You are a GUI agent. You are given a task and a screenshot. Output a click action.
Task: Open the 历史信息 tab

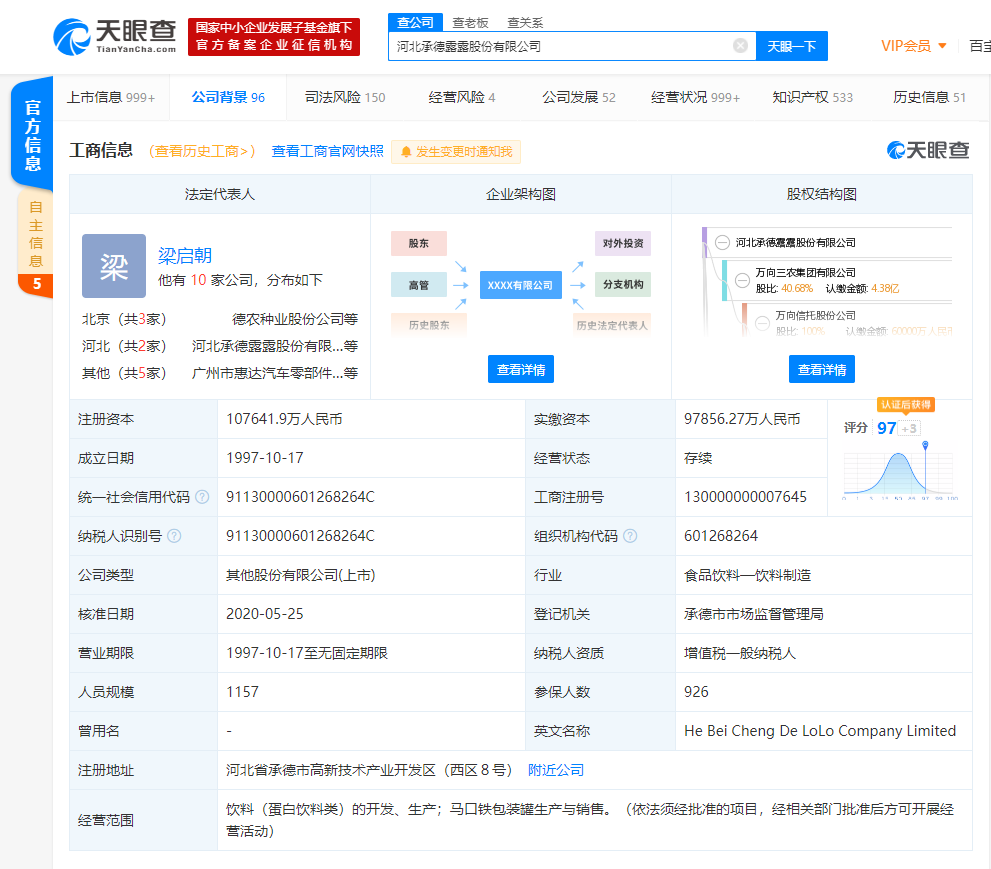click(930, 97)
